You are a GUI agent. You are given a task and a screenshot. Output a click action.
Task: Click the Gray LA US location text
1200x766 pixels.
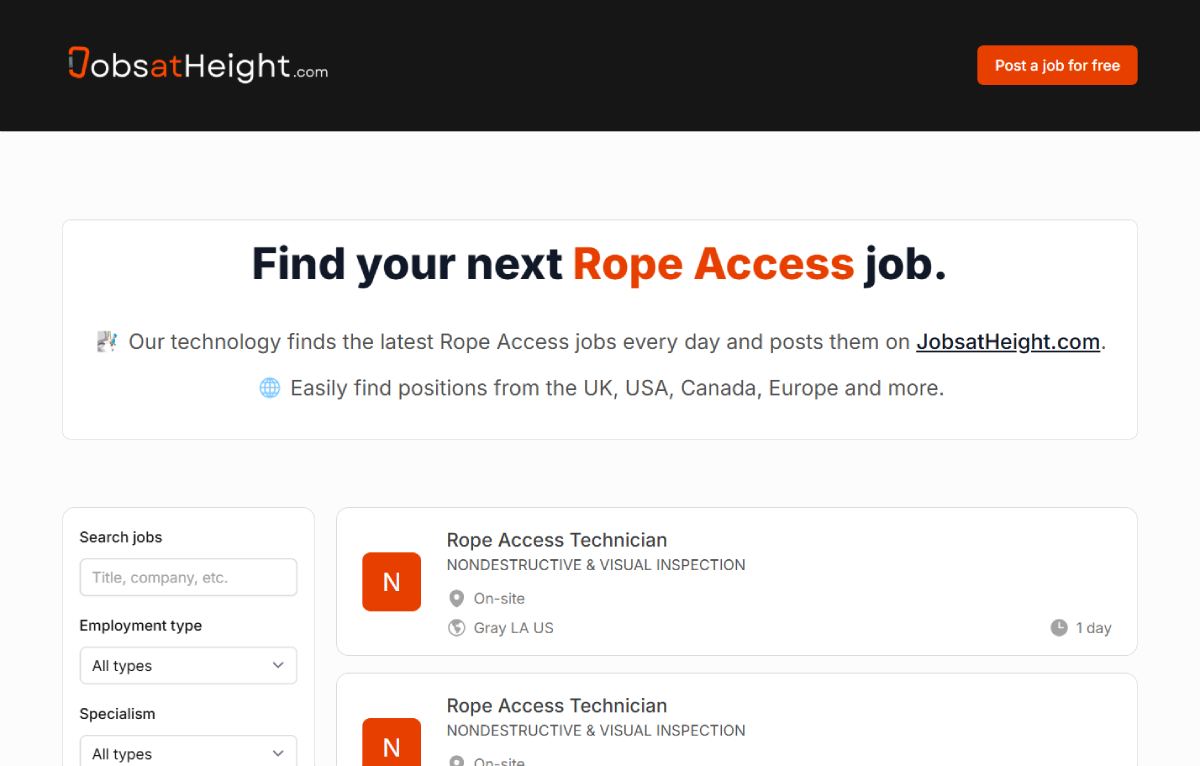coord(514,628)
